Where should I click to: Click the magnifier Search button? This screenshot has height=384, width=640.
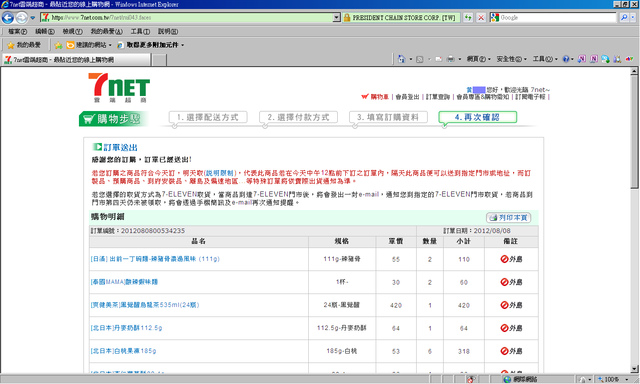(x=624, y=18)
